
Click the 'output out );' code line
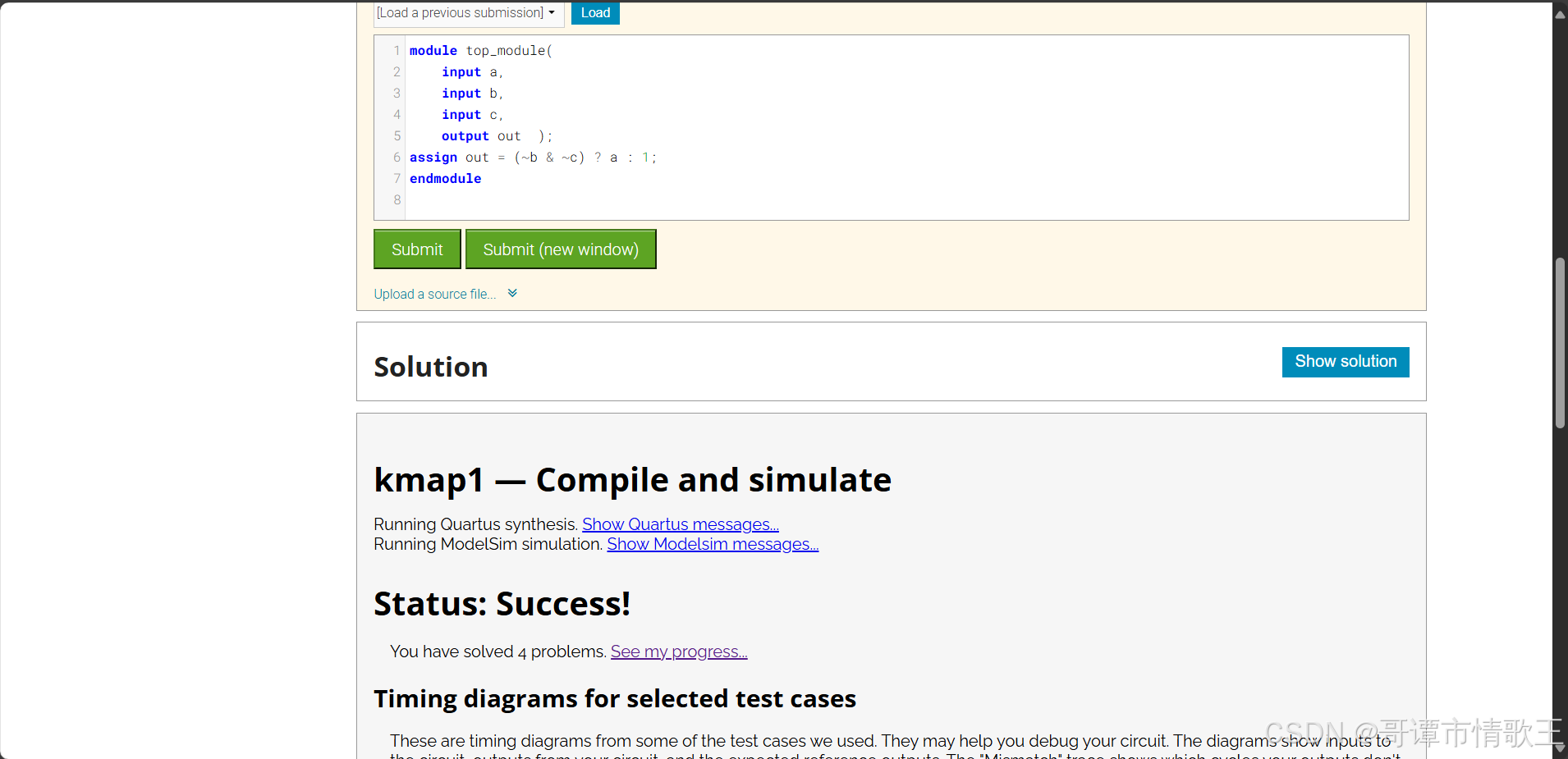click(x=497, y=136)
